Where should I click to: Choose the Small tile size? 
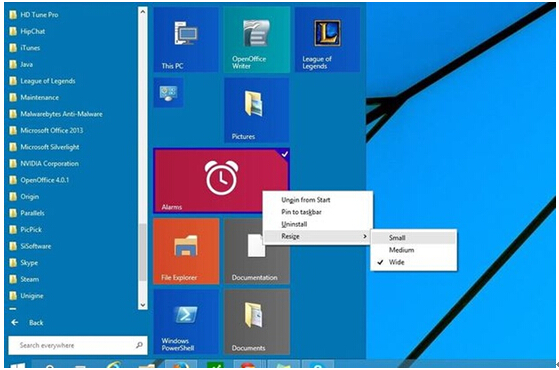pos(414,238)
